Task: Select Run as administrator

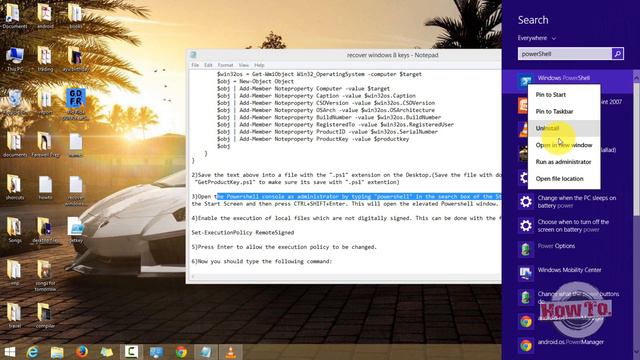Action: [x=564, y=162]
